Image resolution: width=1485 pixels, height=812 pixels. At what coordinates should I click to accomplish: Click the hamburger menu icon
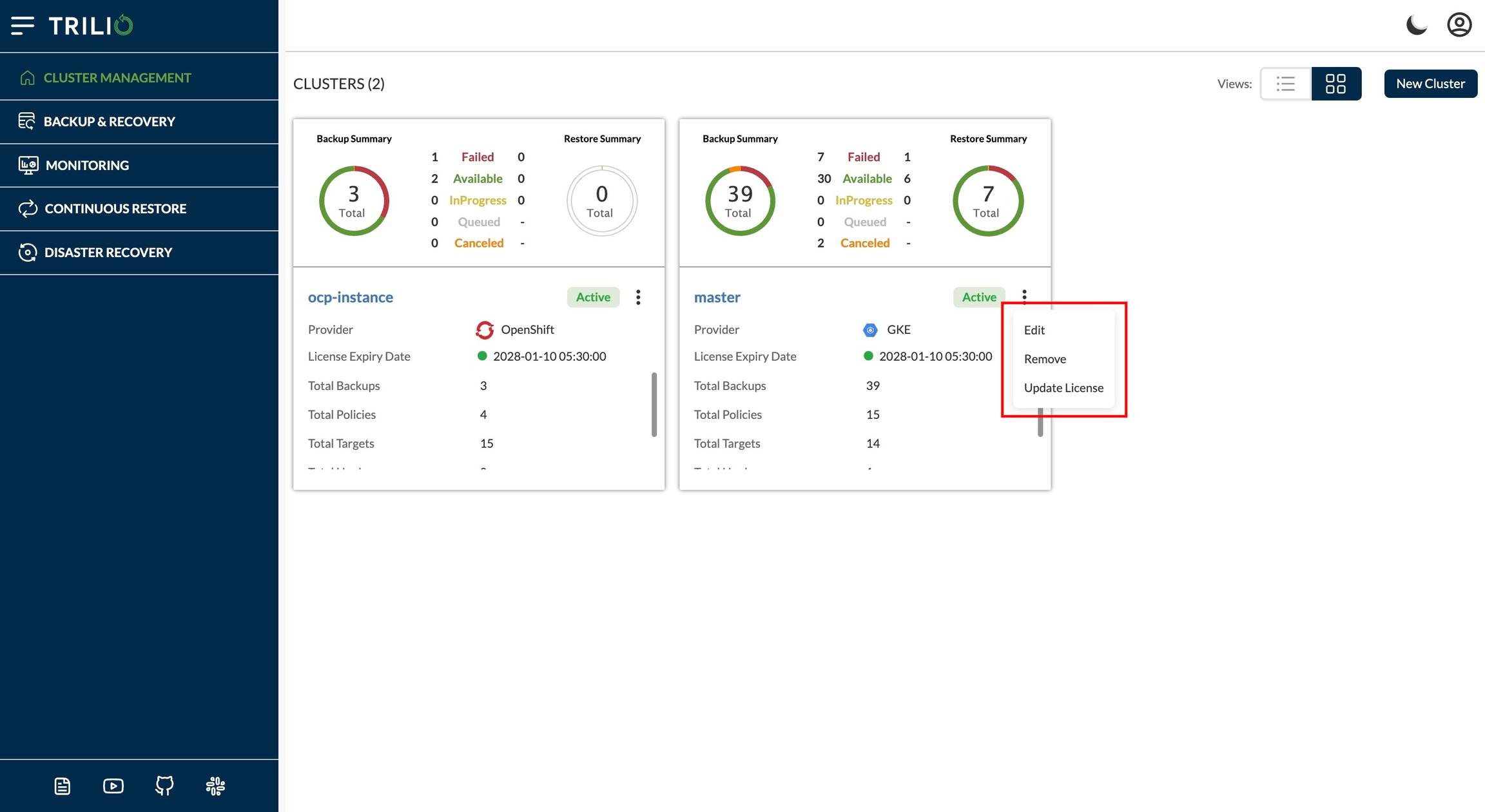[23, 26]
